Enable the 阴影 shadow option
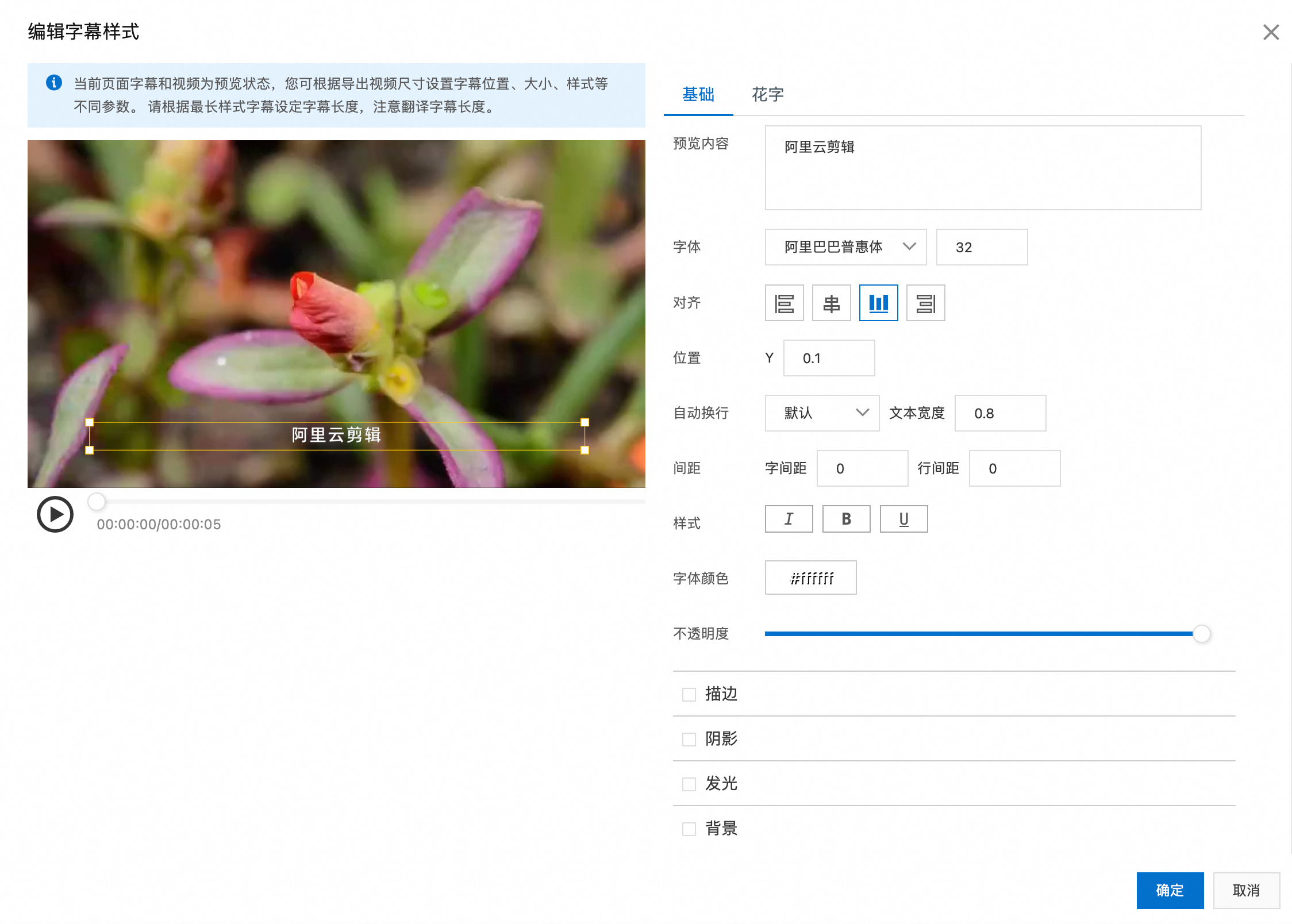The height and width of the screenshot is (924, 1292). (689, 739)
